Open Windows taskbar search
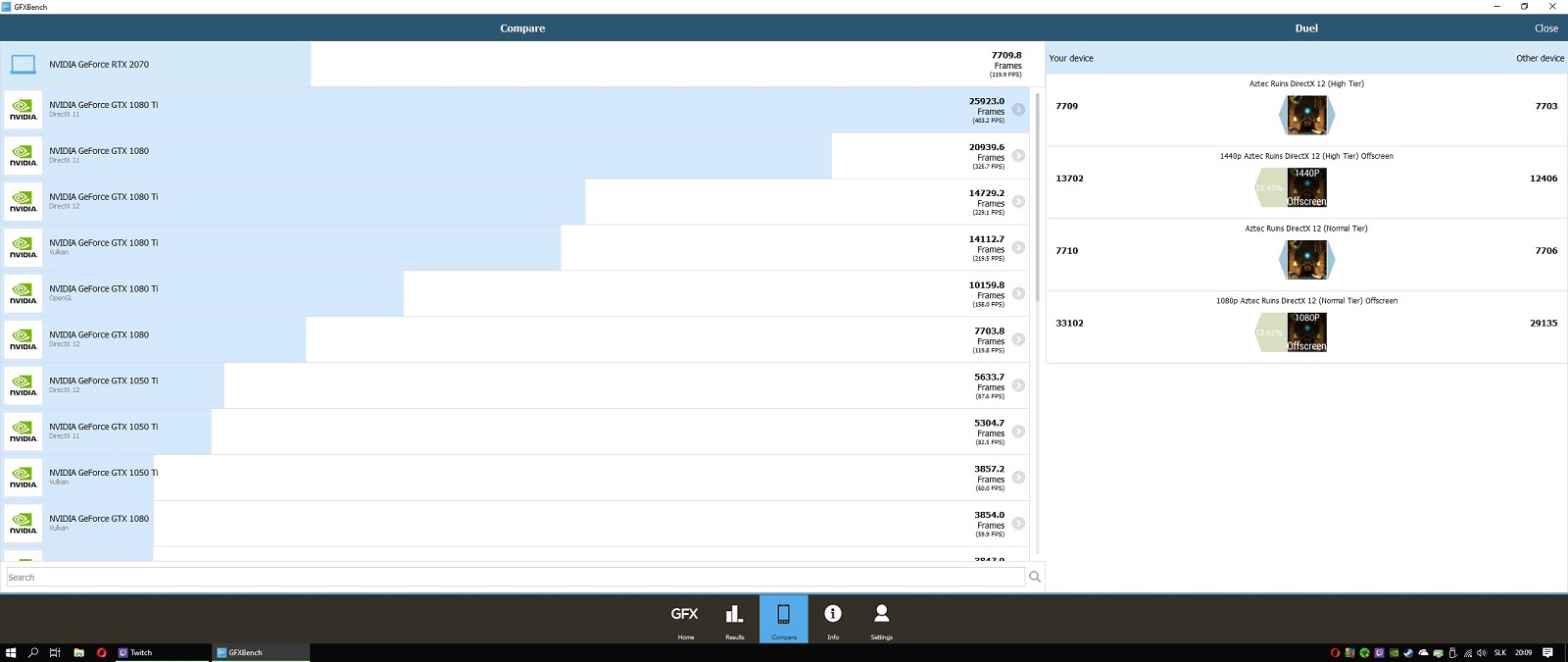The image size is (1568, 662). [x=33, y=652]
